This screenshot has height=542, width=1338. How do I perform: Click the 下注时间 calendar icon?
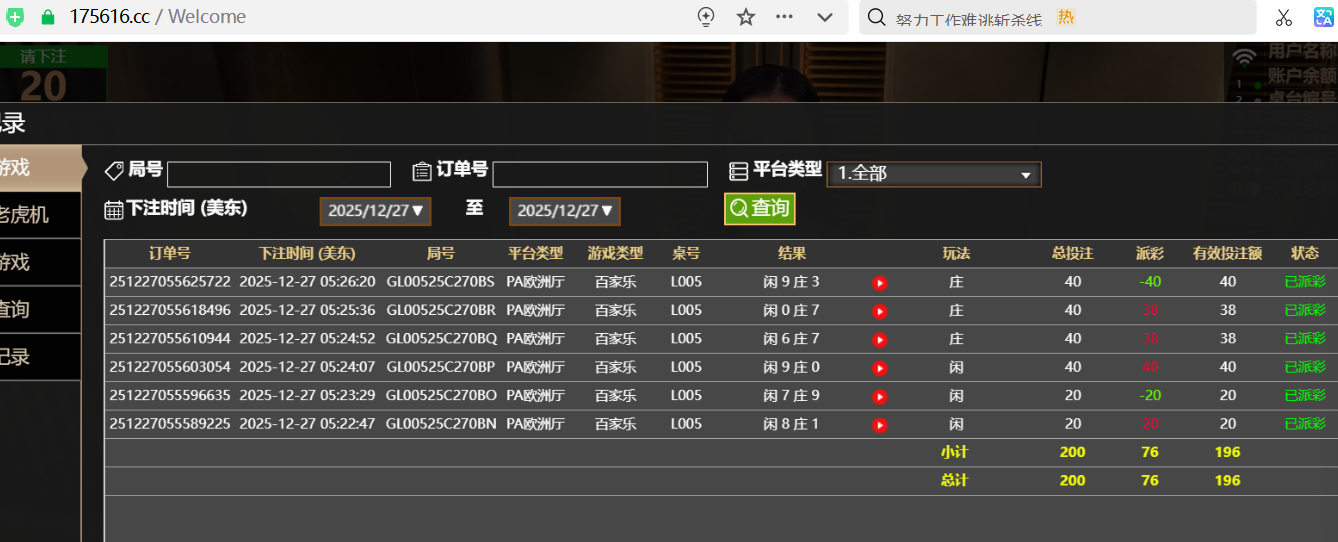pyautogui.click(x=114, y=210)
